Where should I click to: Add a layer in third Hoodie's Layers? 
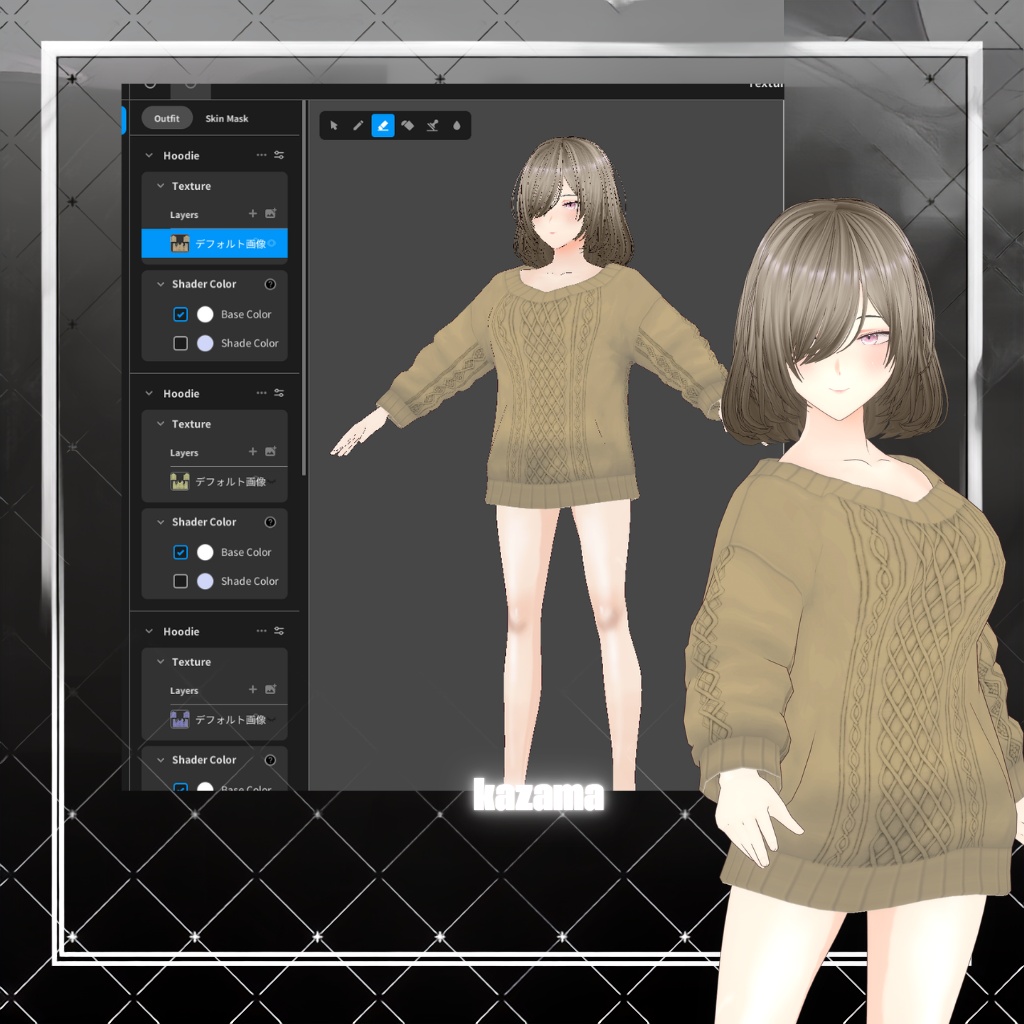tap(253, 689)
